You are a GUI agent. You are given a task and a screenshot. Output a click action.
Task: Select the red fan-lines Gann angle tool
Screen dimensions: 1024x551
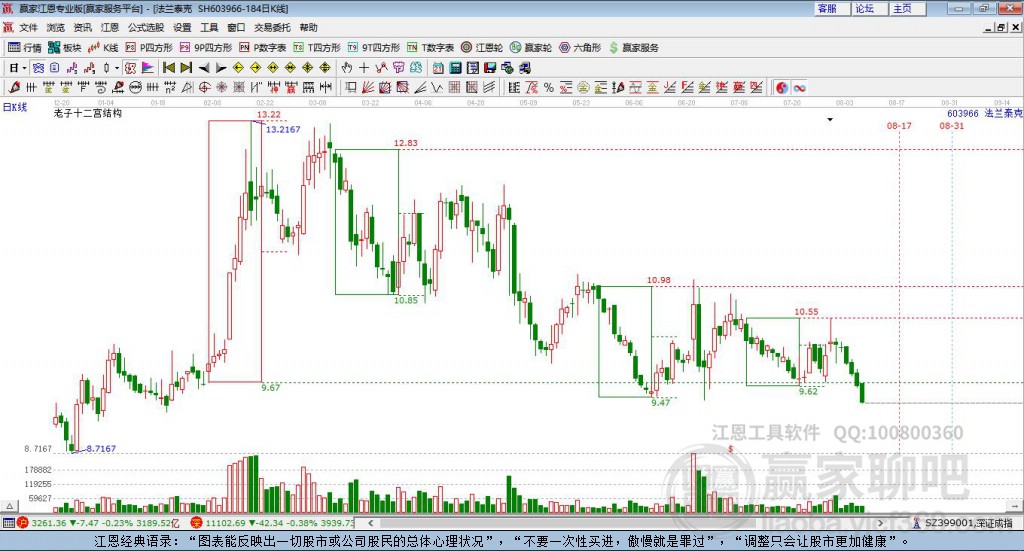(368, 87)
